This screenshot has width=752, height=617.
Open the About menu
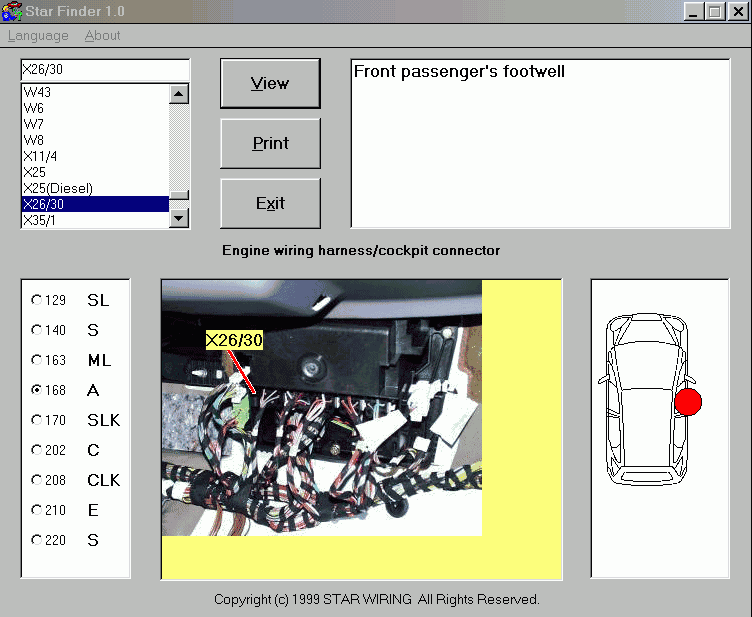(102, 35)
